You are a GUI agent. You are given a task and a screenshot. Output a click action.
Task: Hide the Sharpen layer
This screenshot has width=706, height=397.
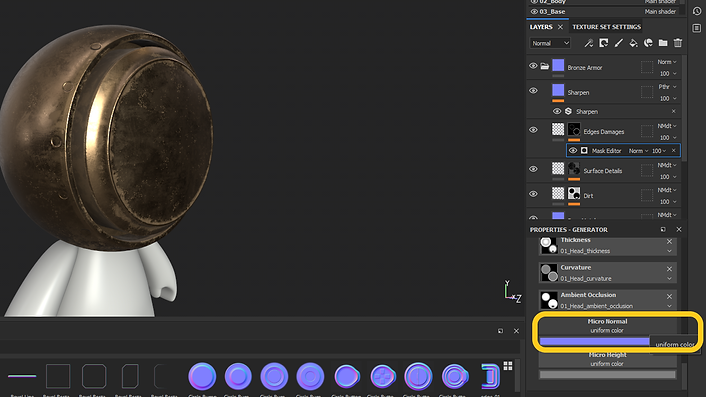click(533, 90)
